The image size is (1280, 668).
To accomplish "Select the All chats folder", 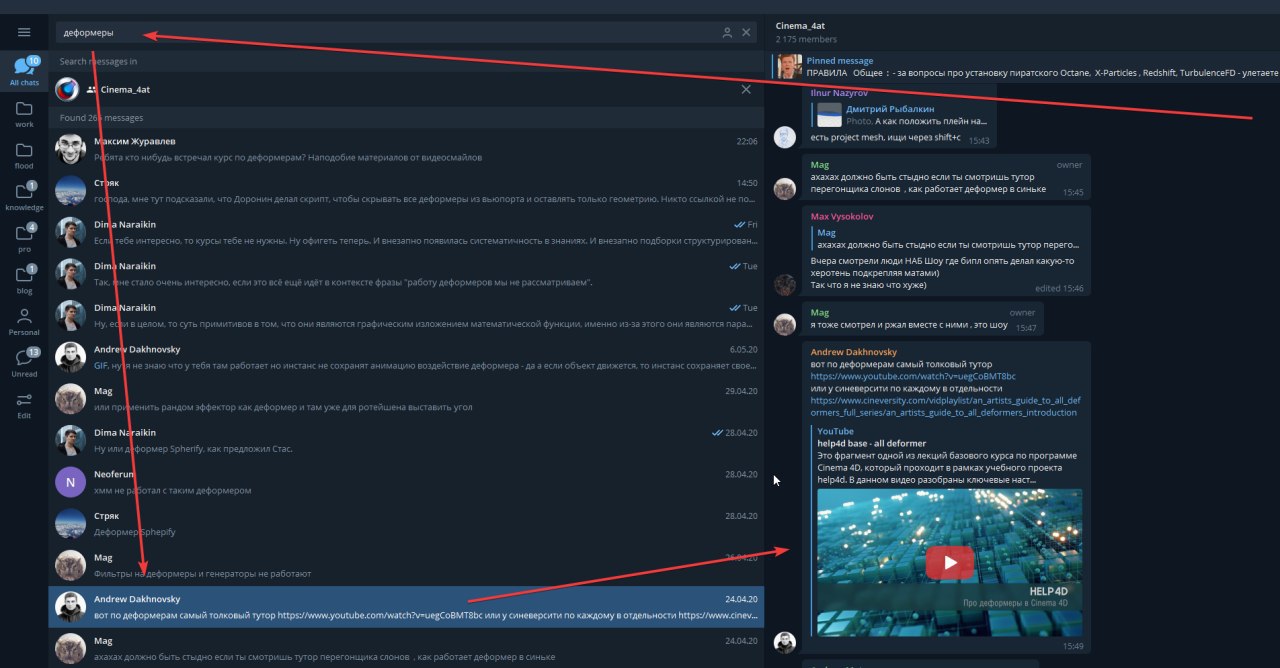I will [24, 71].
